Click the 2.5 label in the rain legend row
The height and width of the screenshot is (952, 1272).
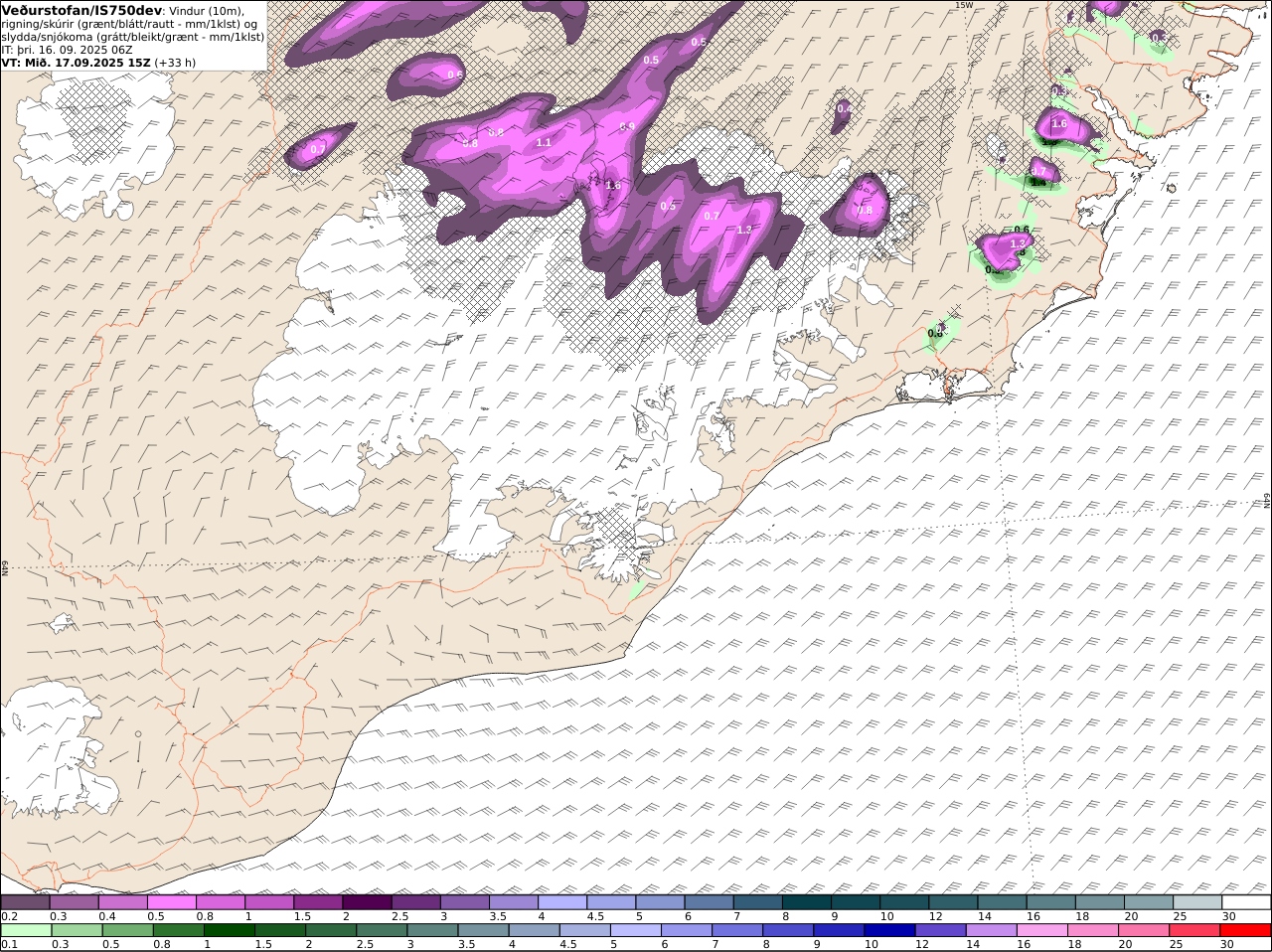click(365, 944)
